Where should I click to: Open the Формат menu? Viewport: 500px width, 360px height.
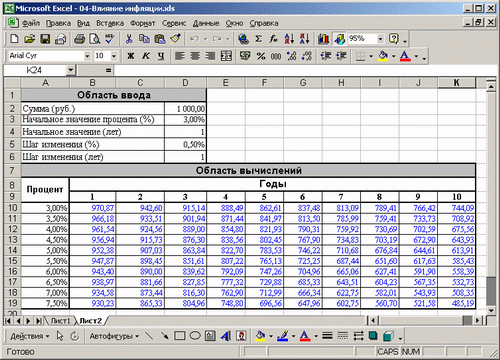(143, 23)
